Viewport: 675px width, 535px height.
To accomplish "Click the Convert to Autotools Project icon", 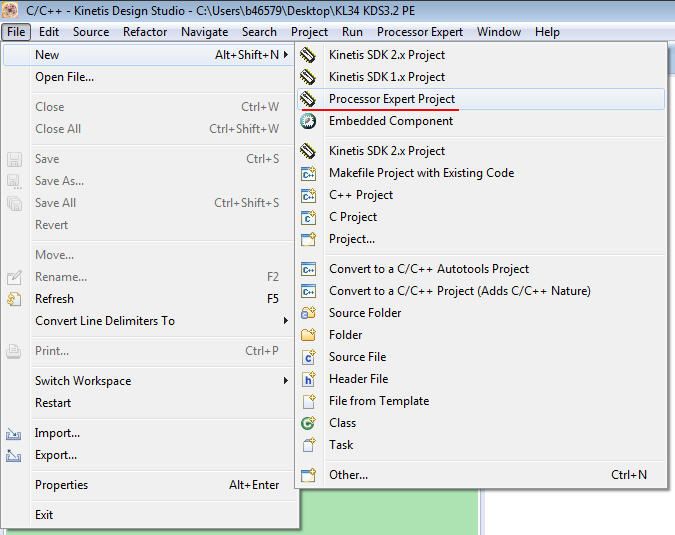I will click(308, 269).
